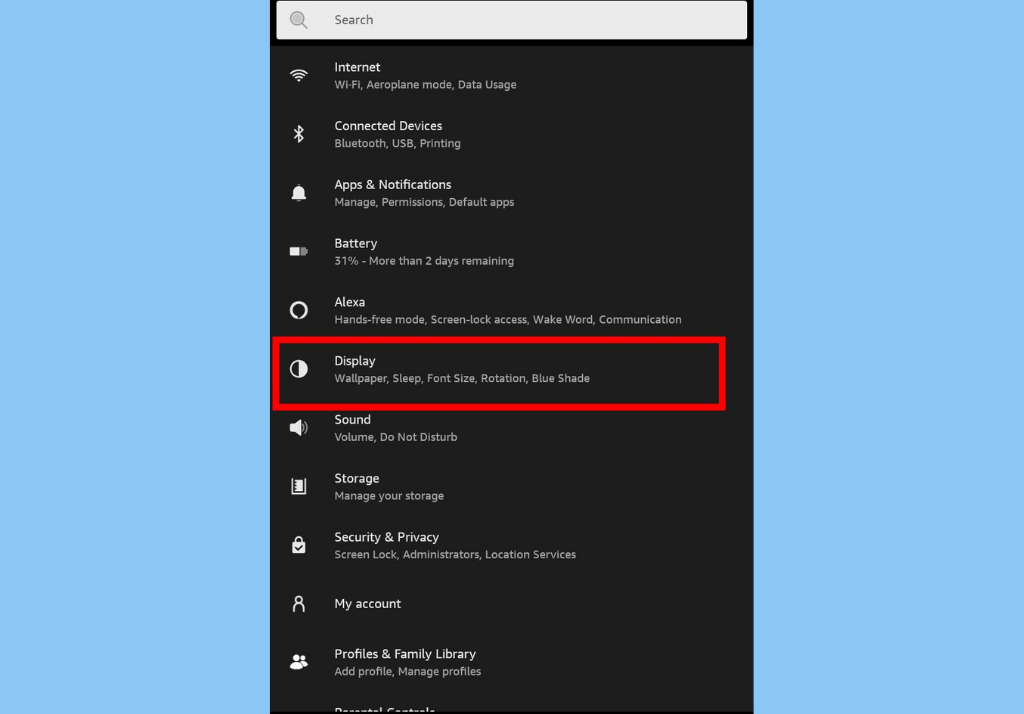Image resolution: width=1024 pixels, height=714 pixels.
Task: Open the Connected Devices label
Action: coord(388,126)
